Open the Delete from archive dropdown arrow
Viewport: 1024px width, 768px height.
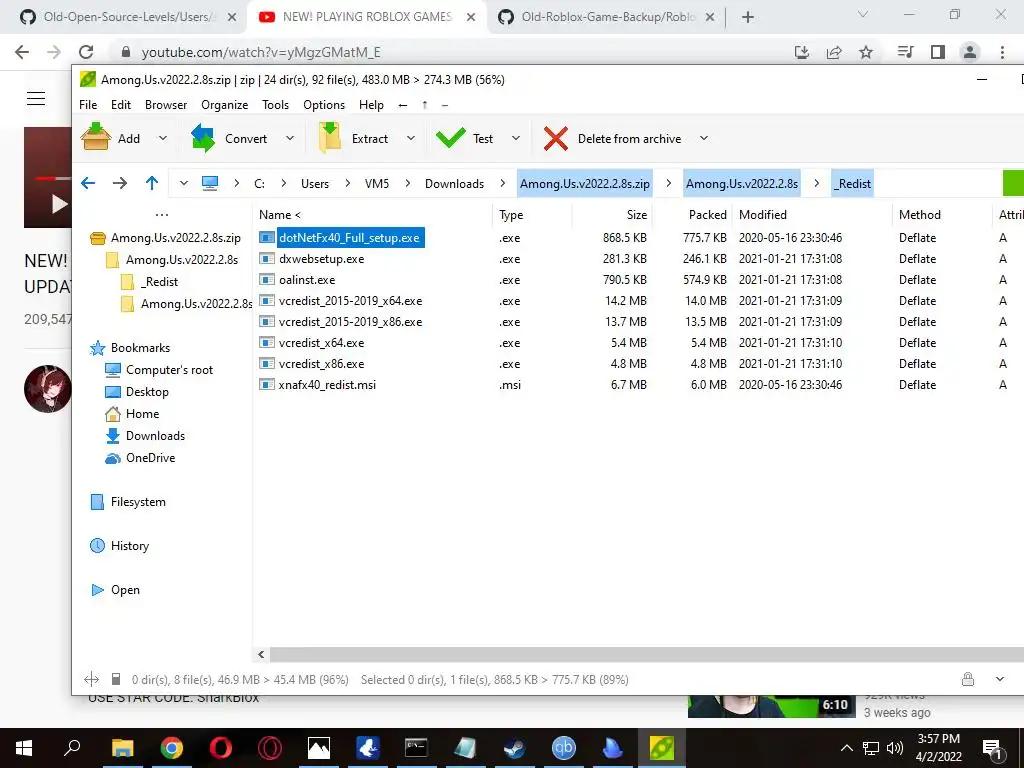703,138
